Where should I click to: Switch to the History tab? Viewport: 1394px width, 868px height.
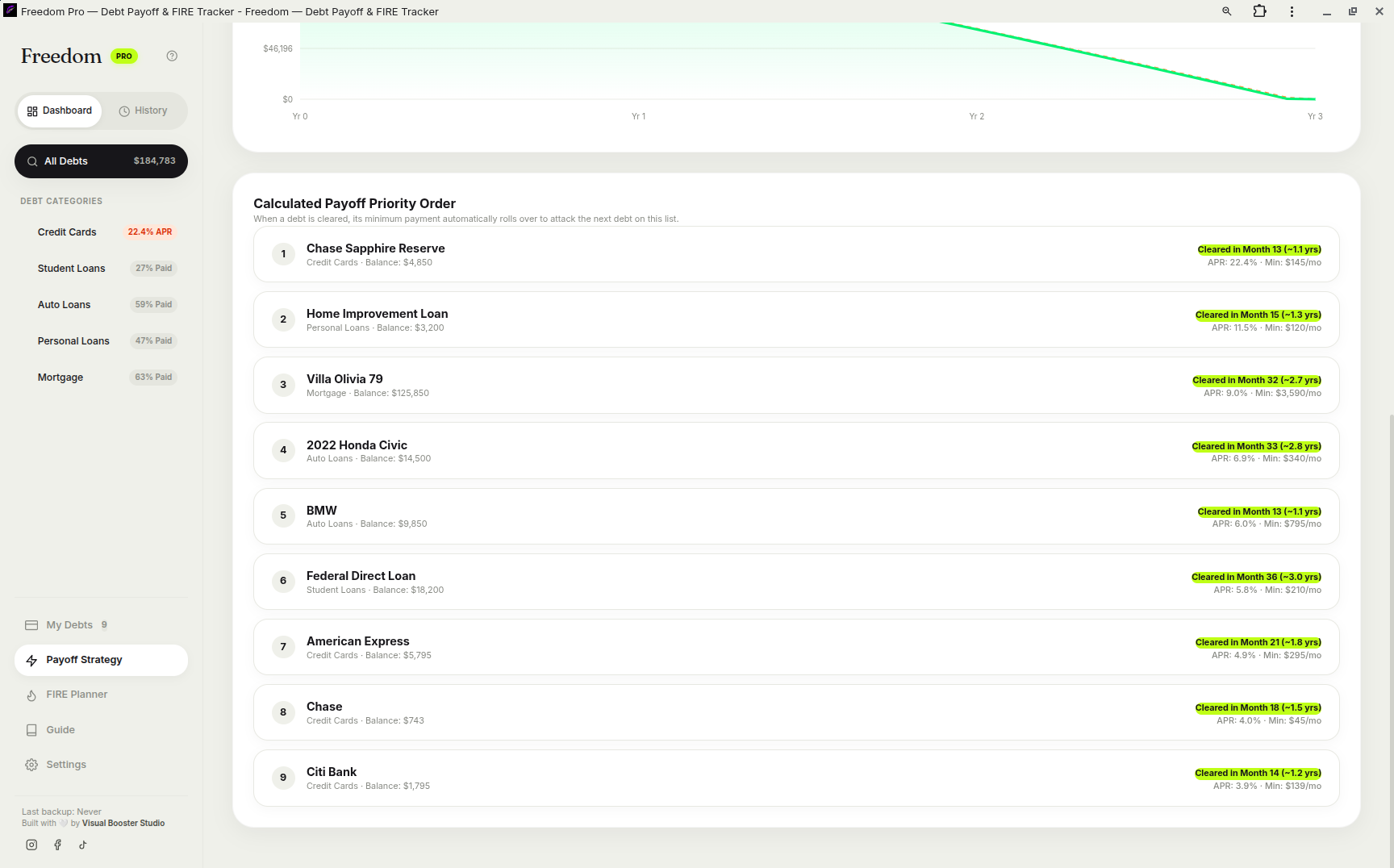(x=143, y=111)
